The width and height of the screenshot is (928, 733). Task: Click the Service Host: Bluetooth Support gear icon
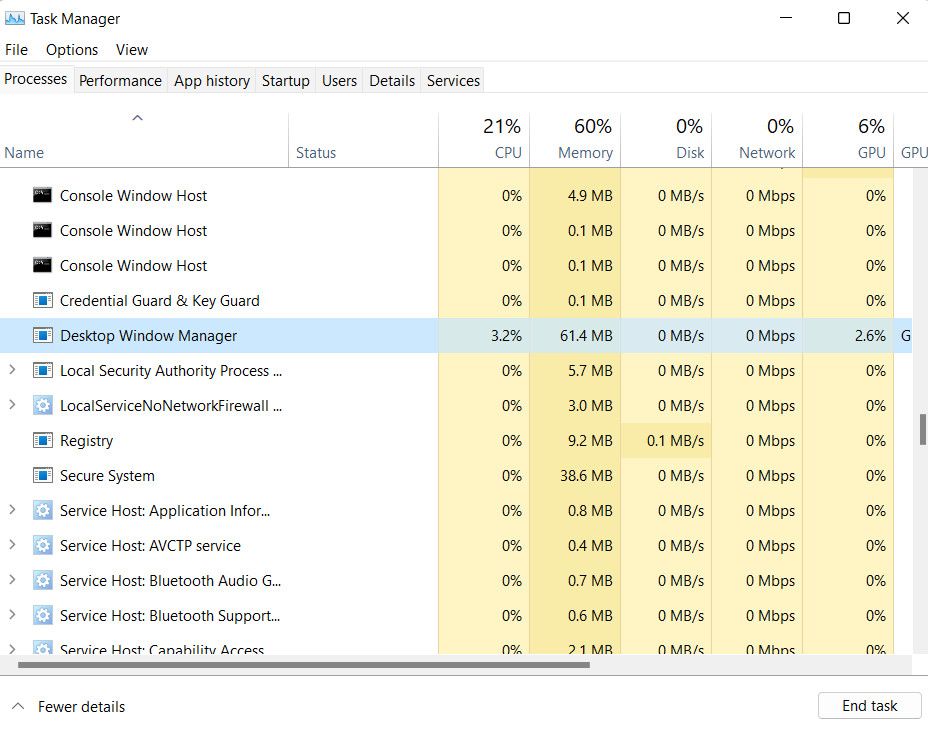pyautogui.click(x=43, y=615)
